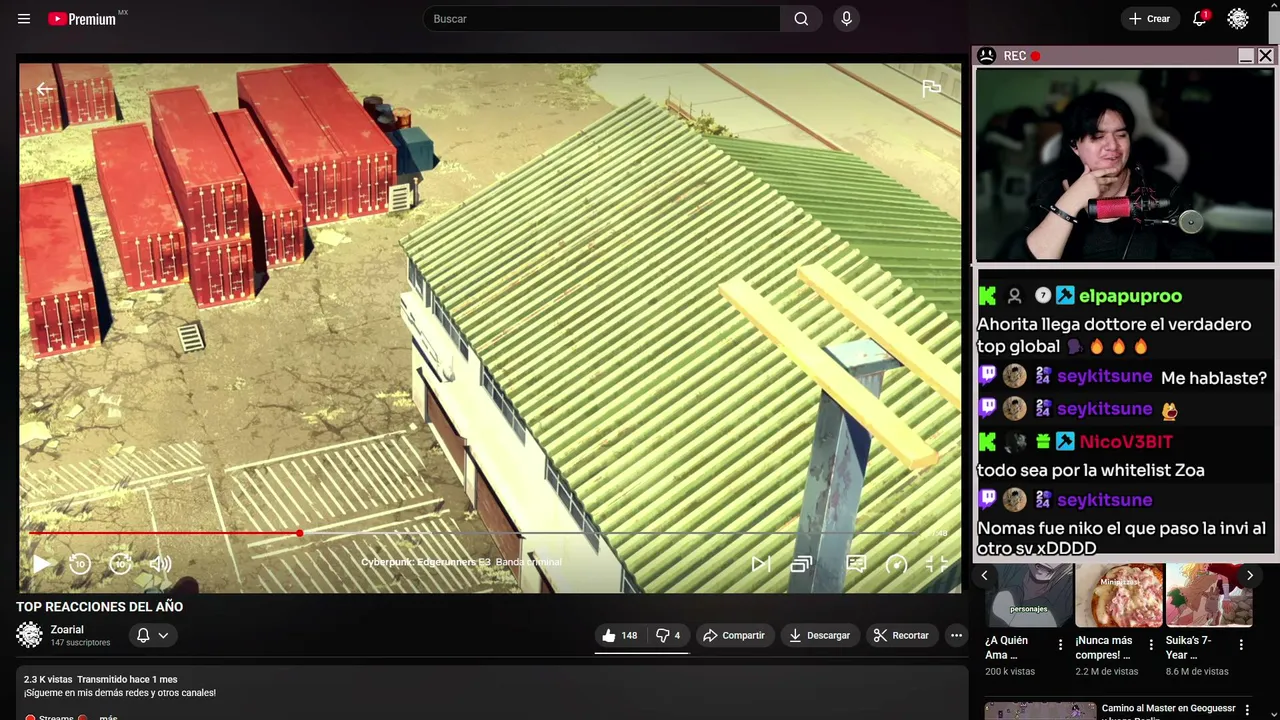Submit search with the magnifying glass button
The width and height of the screenshot is (1280, 720).
click(801, 19)
